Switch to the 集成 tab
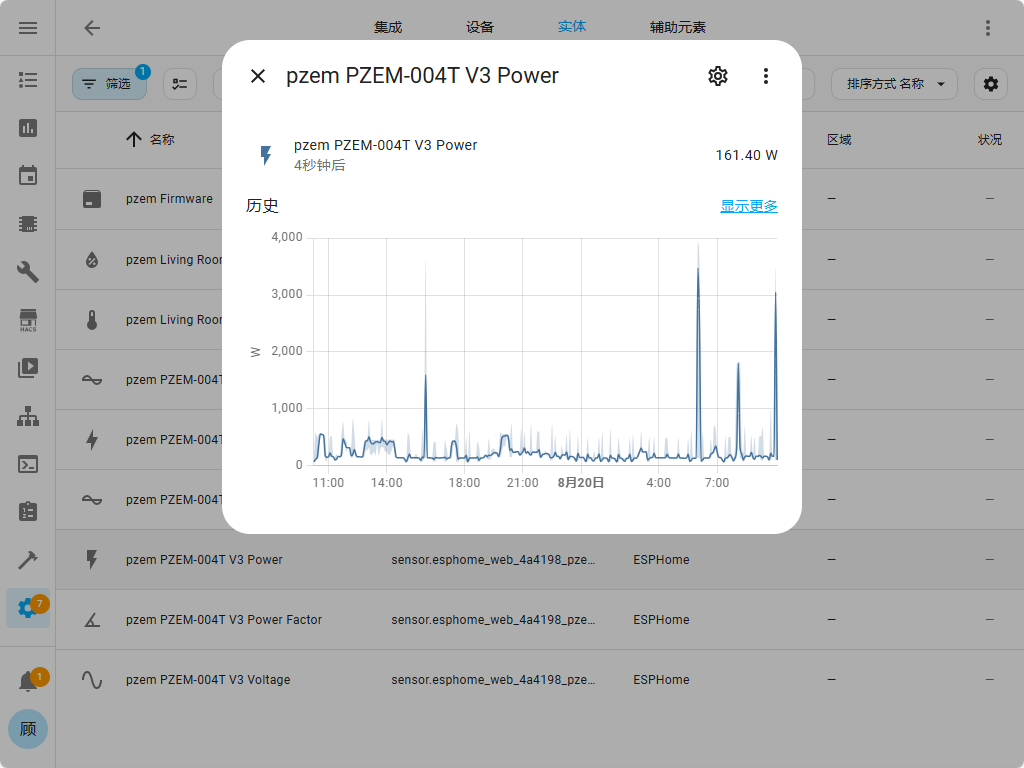Image resolution: width=1024 pixels, height=768 pixels. (388, 28)
